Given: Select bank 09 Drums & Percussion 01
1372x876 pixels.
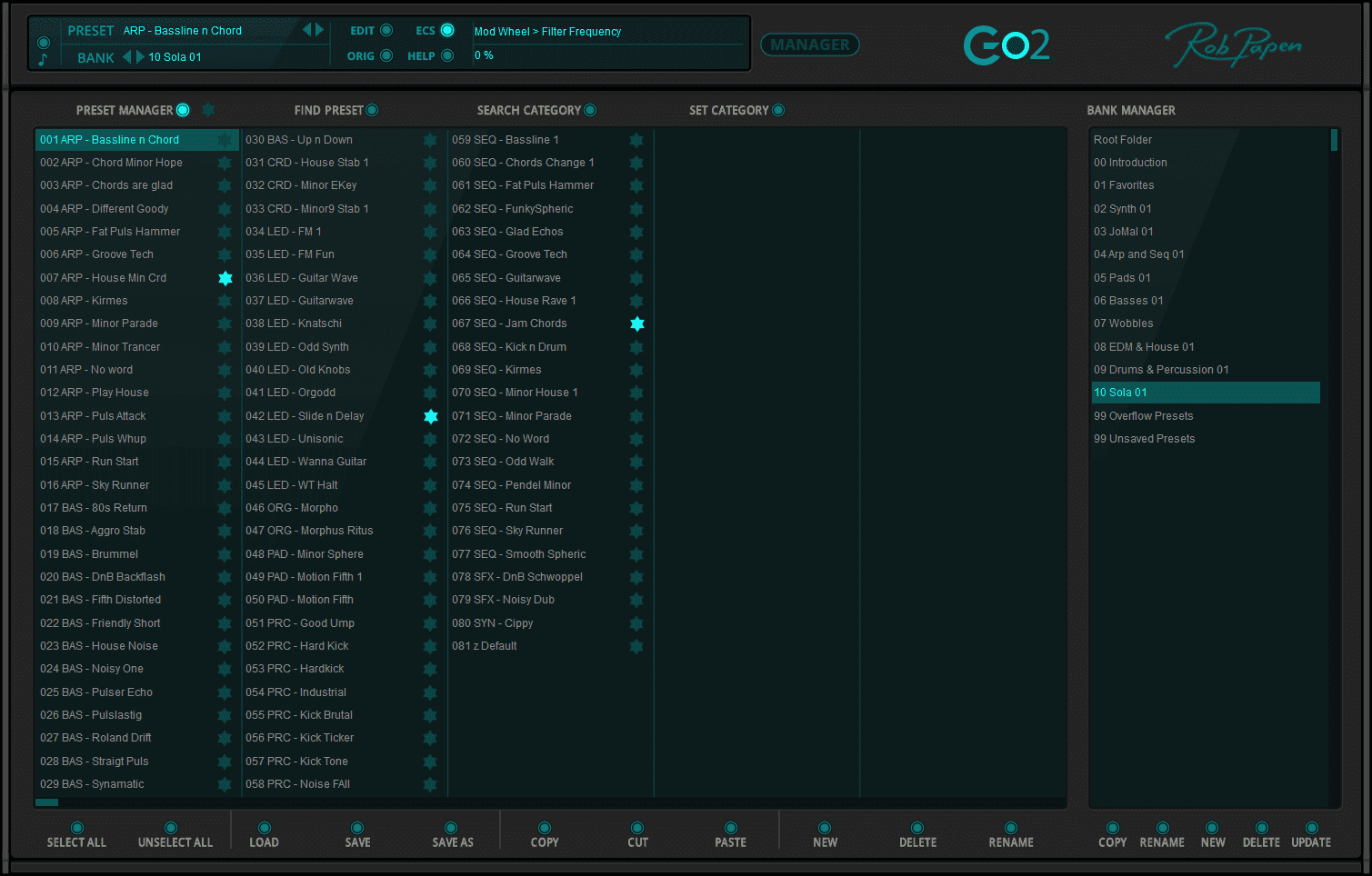Looking at the screenshot, I should click(1161, 370).
